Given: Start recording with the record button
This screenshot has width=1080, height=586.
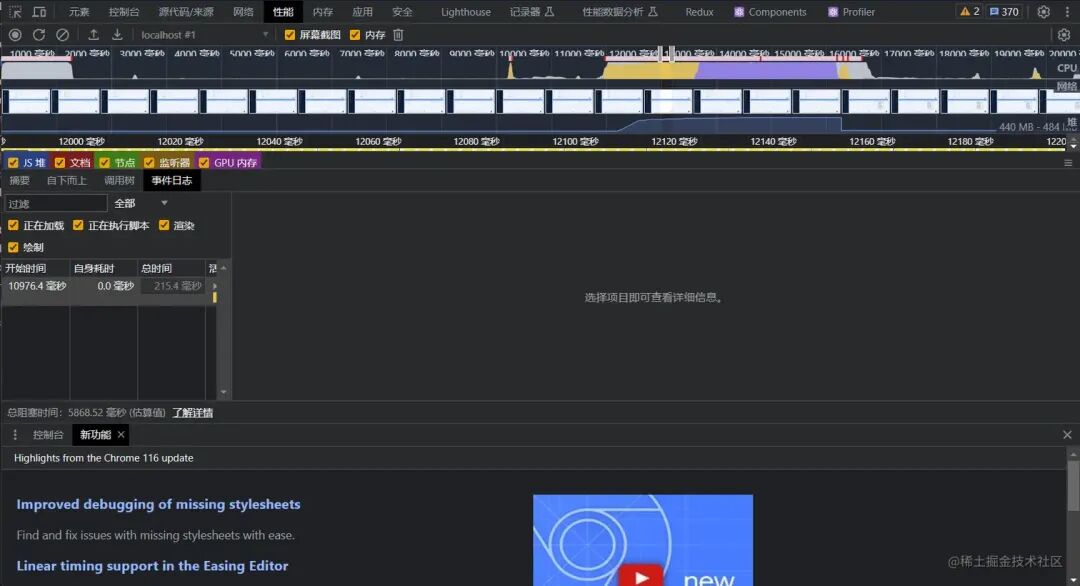Looking at the screenshot, I should pos(15,34).
